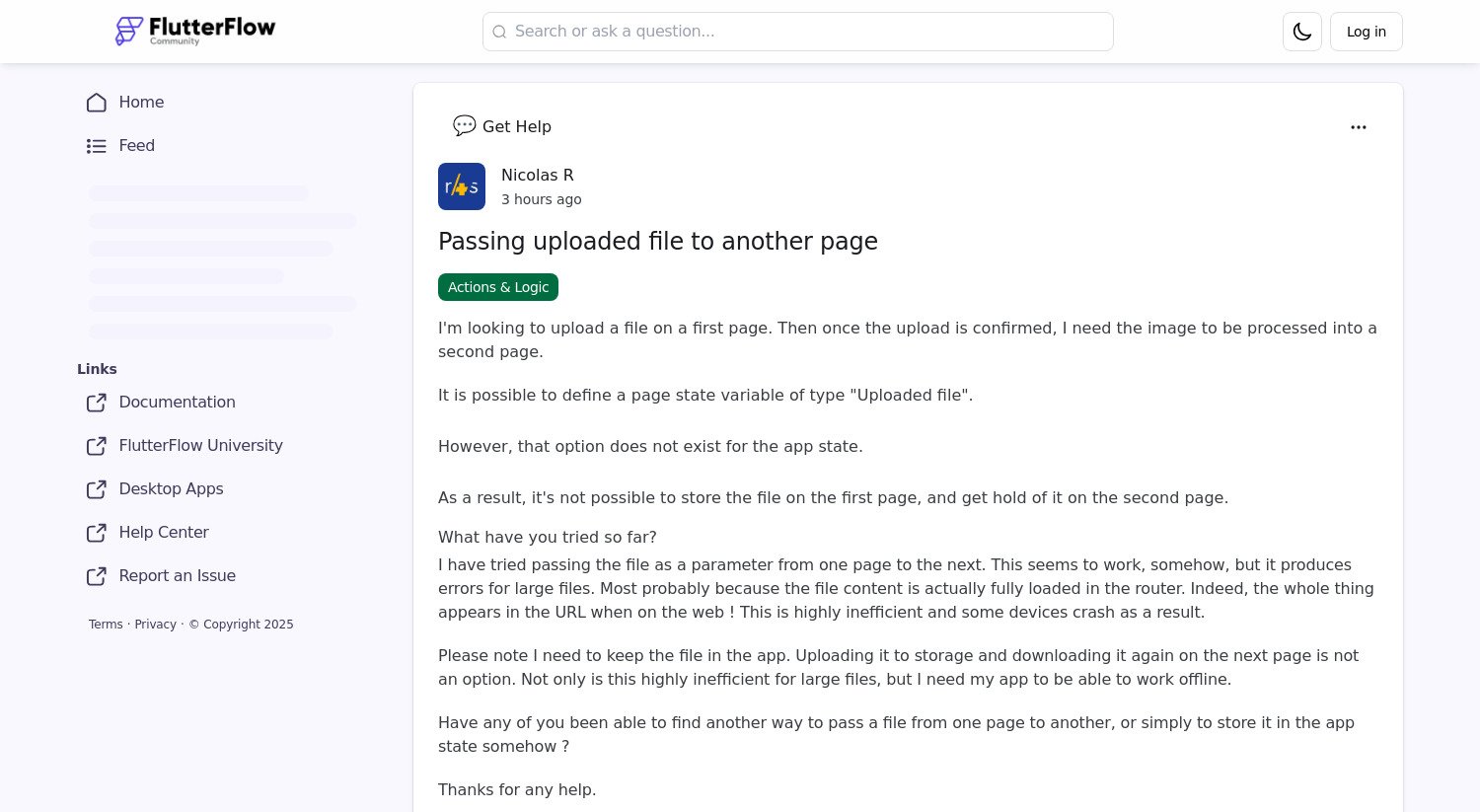The width and height of the screenshot is (1480, 812).
Task: Click the post author name Nicolas R
Action: point(537,175)
